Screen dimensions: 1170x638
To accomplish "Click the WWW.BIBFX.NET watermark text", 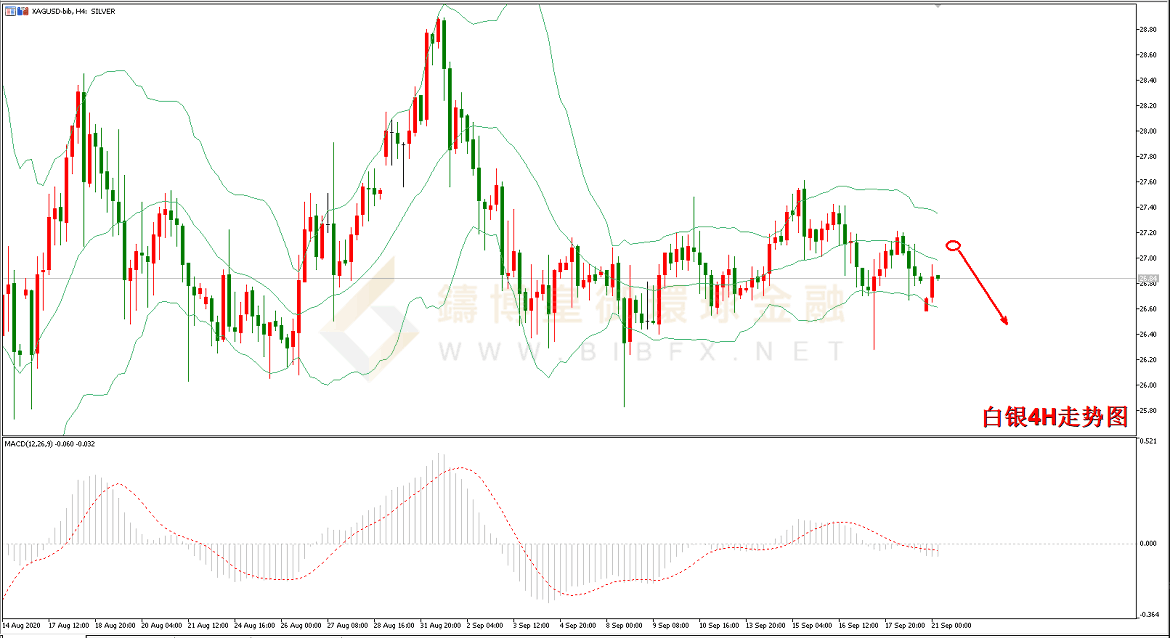I will (640, 351).
